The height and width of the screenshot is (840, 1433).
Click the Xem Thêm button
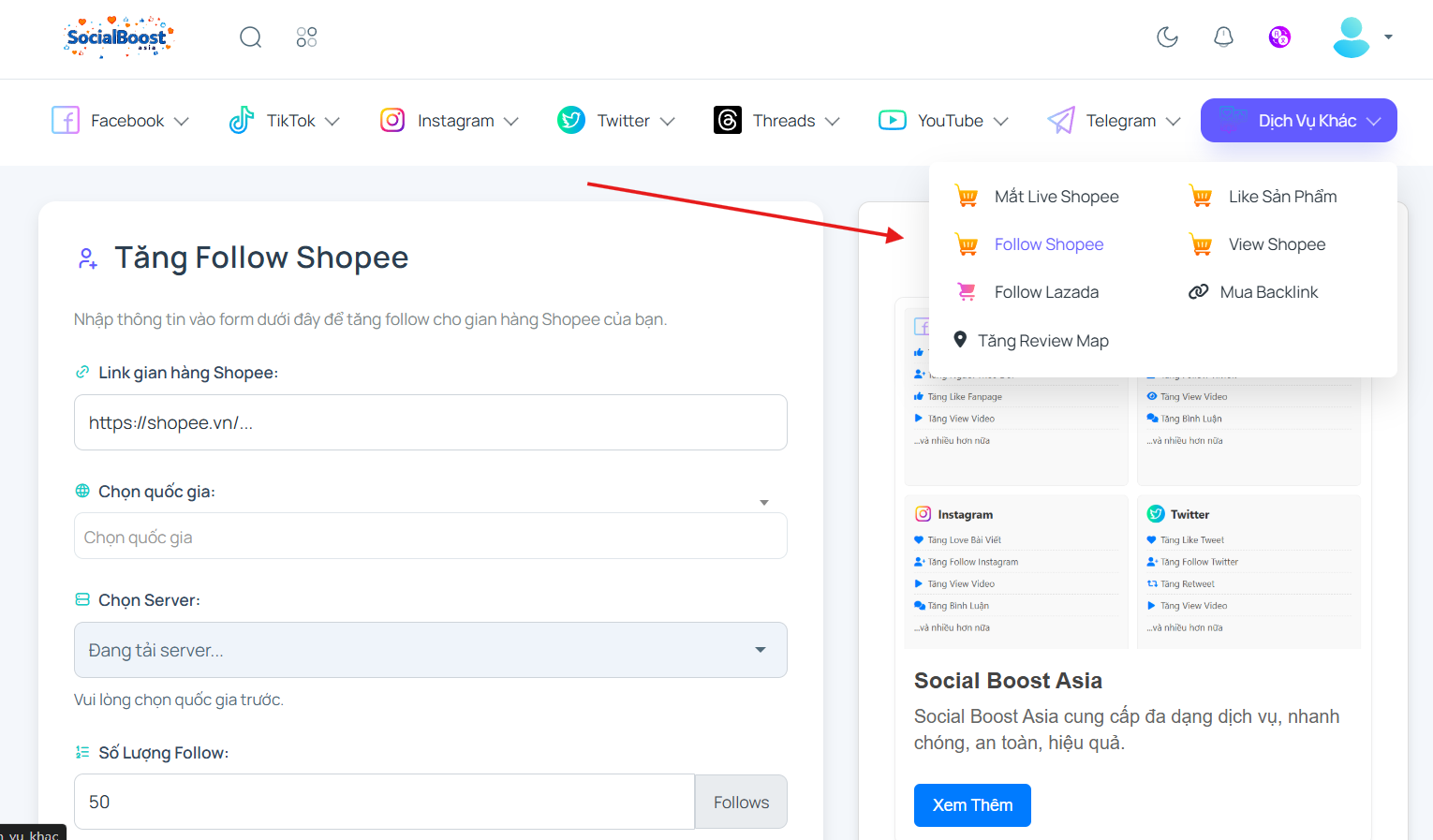(972, 805)
